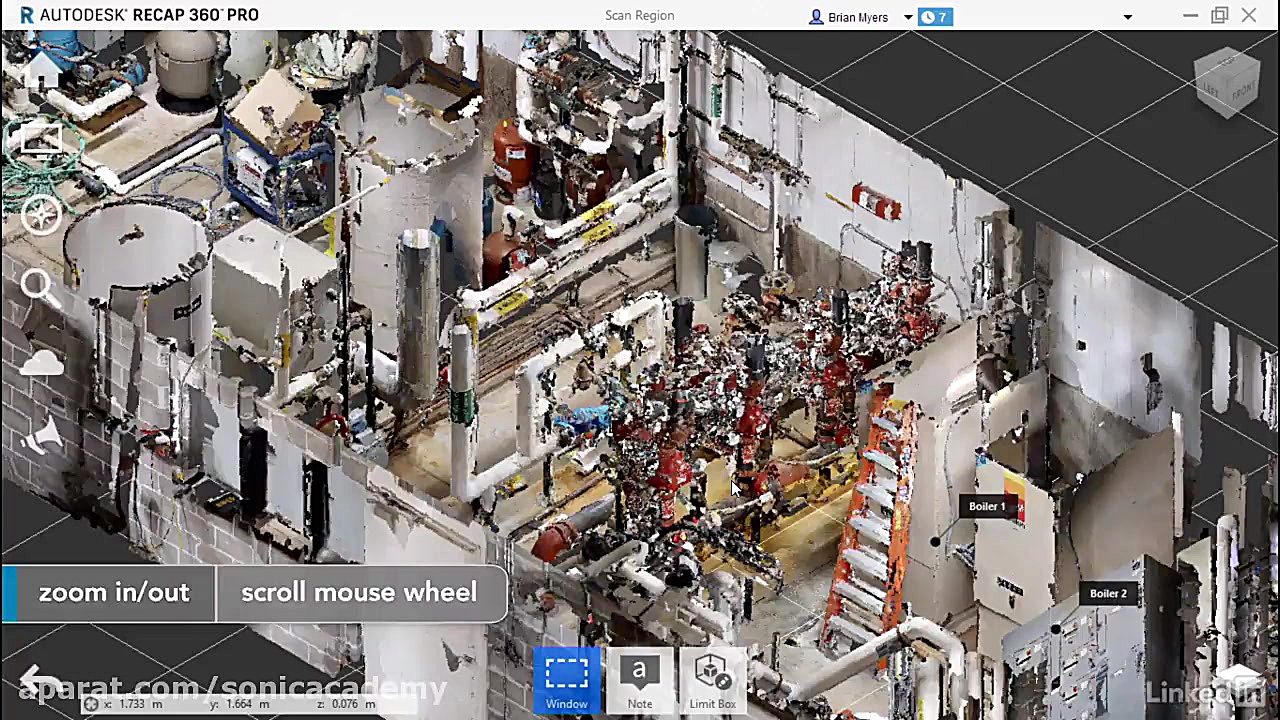
Task: Click the announcements megaphone icon
Action: 42,434
